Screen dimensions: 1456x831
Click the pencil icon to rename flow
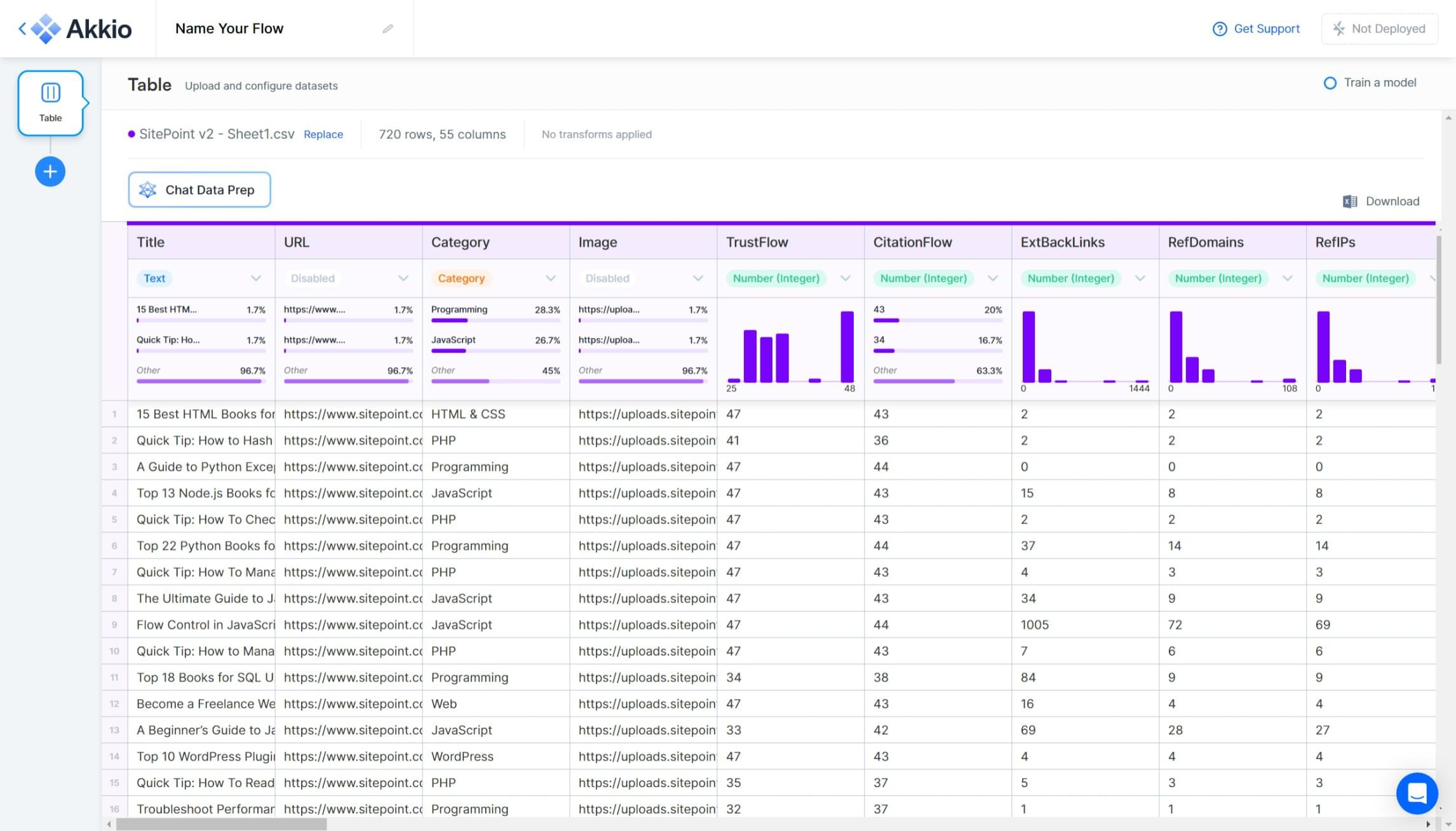[388, 29]
